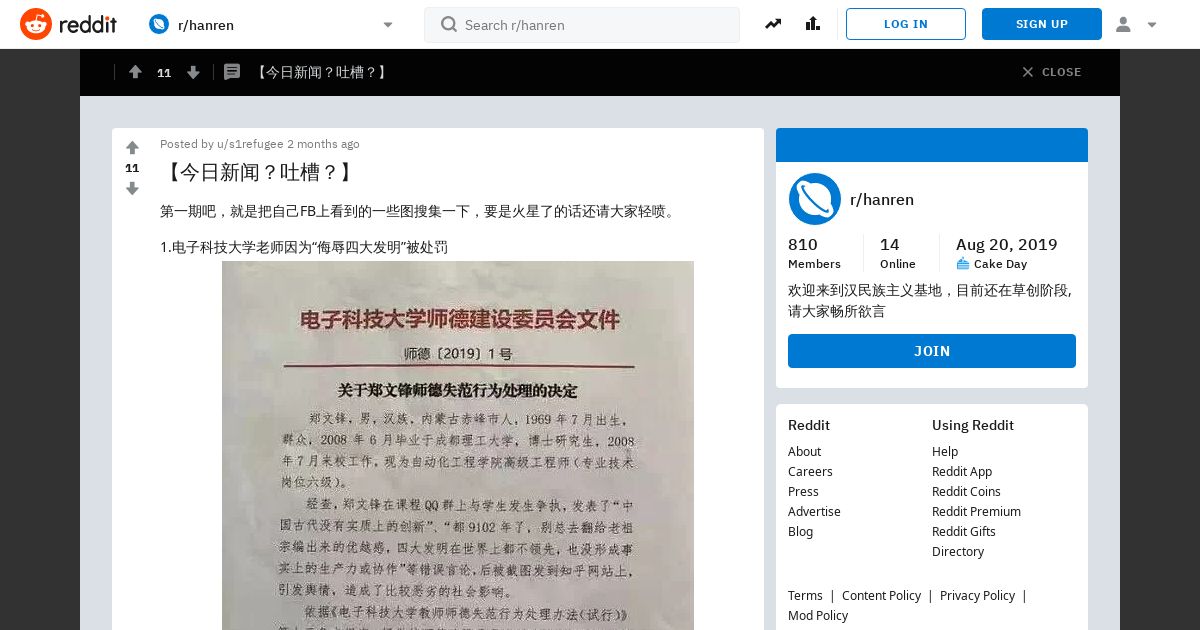This screenshot has width=1200, height=630.
Task: Open the Press footer link
Action: click(803, 491)
